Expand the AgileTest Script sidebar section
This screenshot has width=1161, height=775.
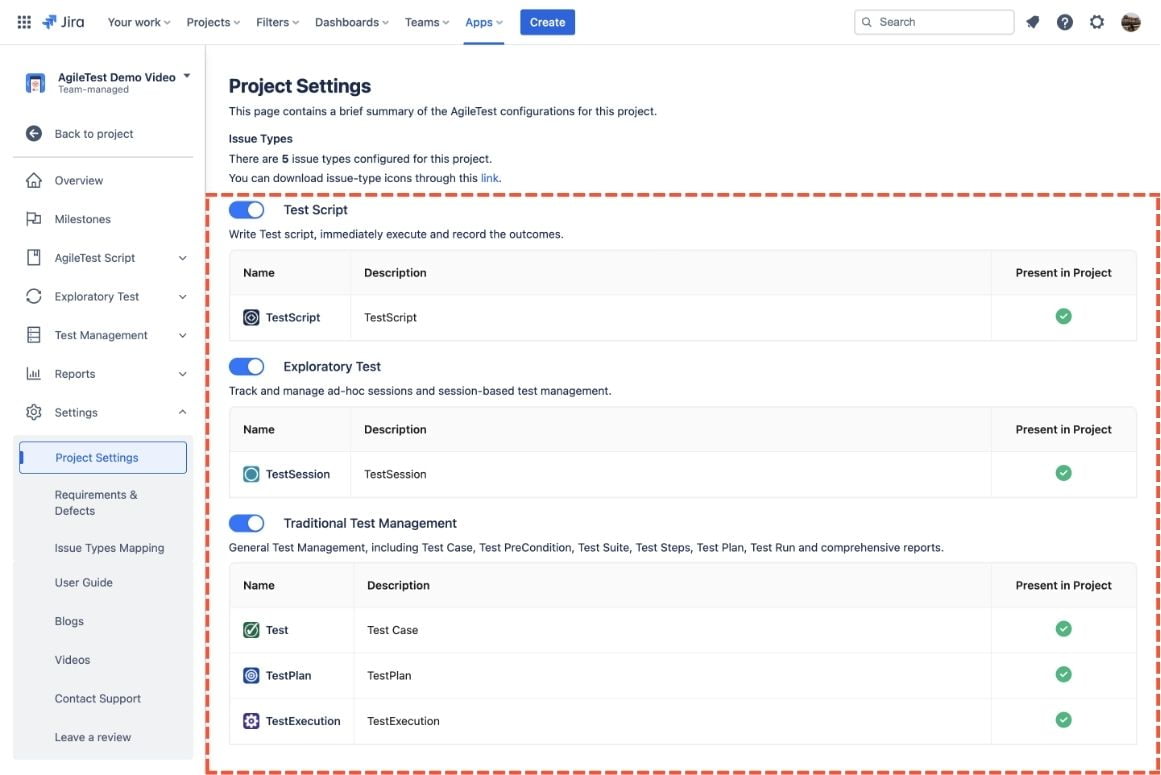pyautogui.click(x=182, y=258)
